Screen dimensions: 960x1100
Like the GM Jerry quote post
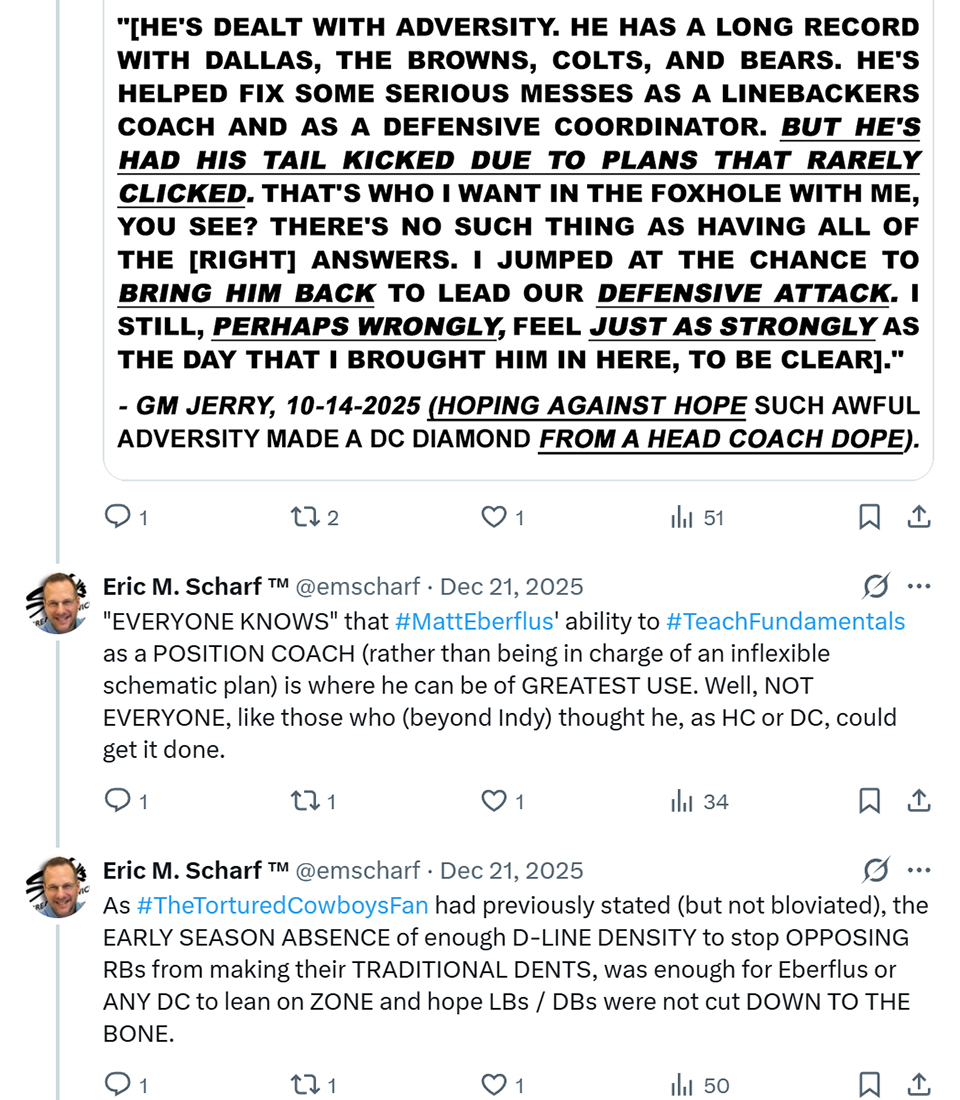click(x=494, y=517)
